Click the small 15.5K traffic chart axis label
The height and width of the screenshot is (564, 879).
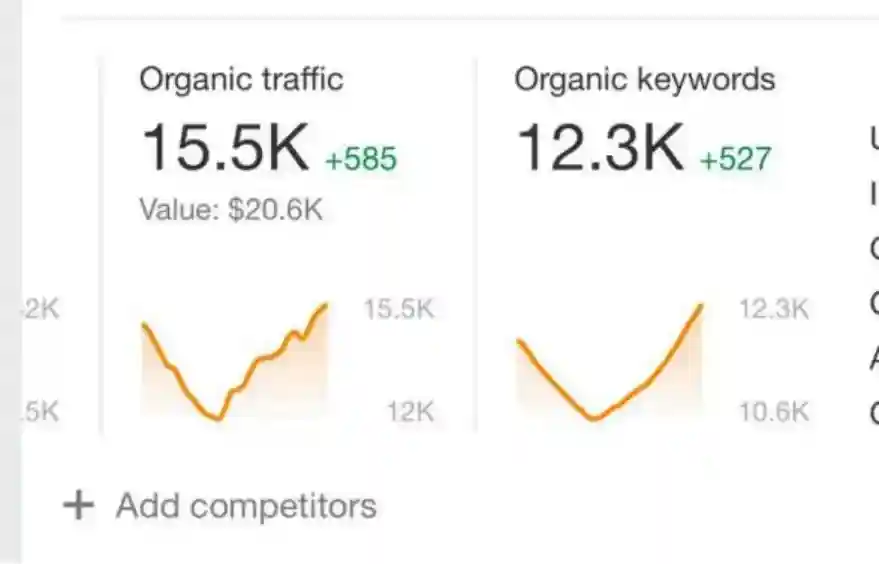[x=399, y=309]
